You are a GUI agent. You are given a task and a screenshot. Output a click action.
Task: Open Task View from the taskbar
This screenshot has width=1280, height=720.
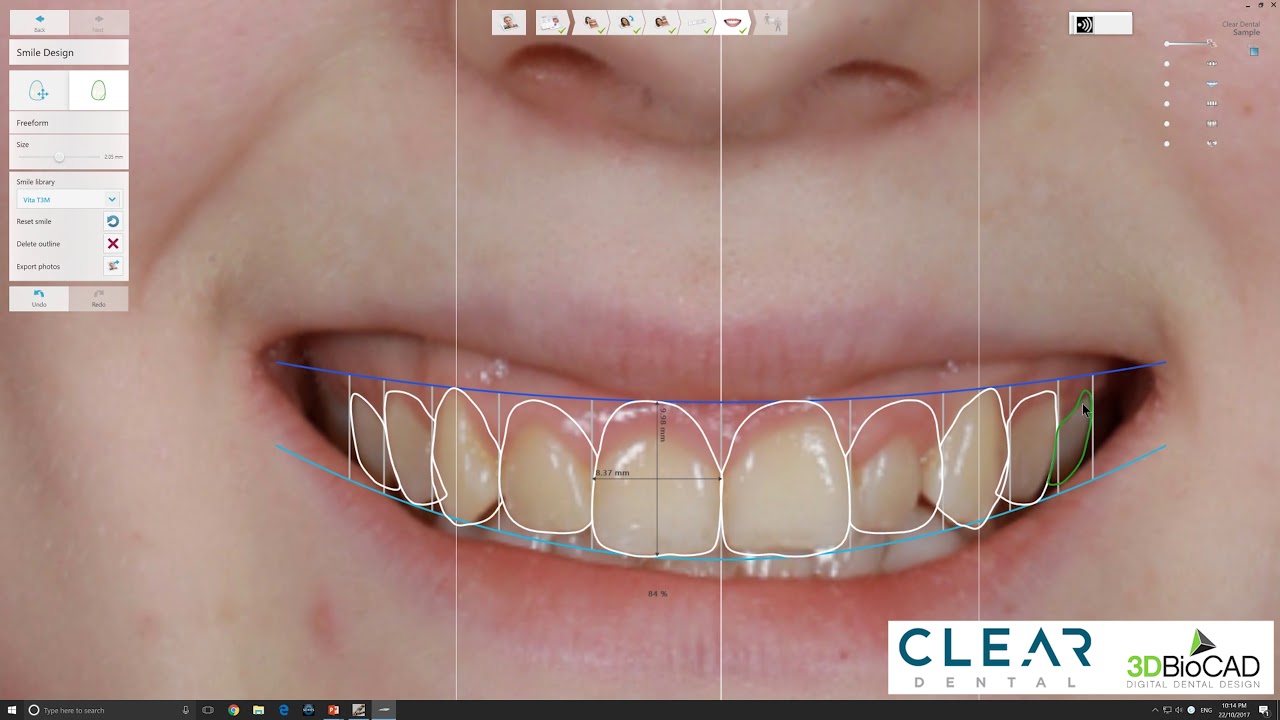[209, 710]
